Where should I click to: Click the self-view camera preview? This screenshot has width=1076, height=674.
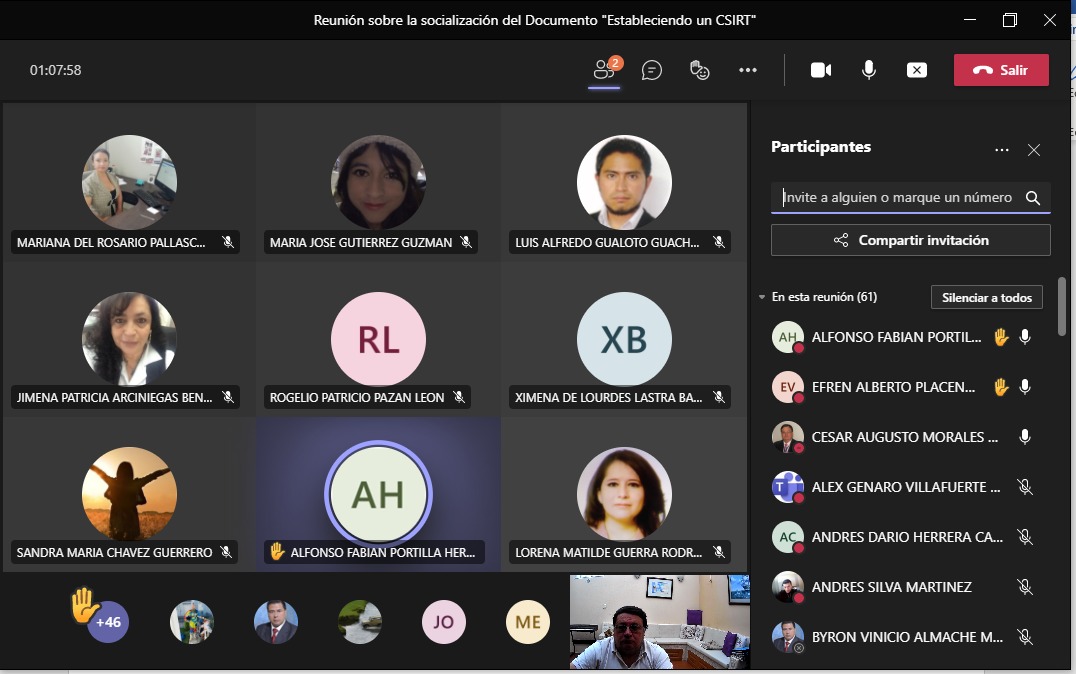(x=659, y=622)
